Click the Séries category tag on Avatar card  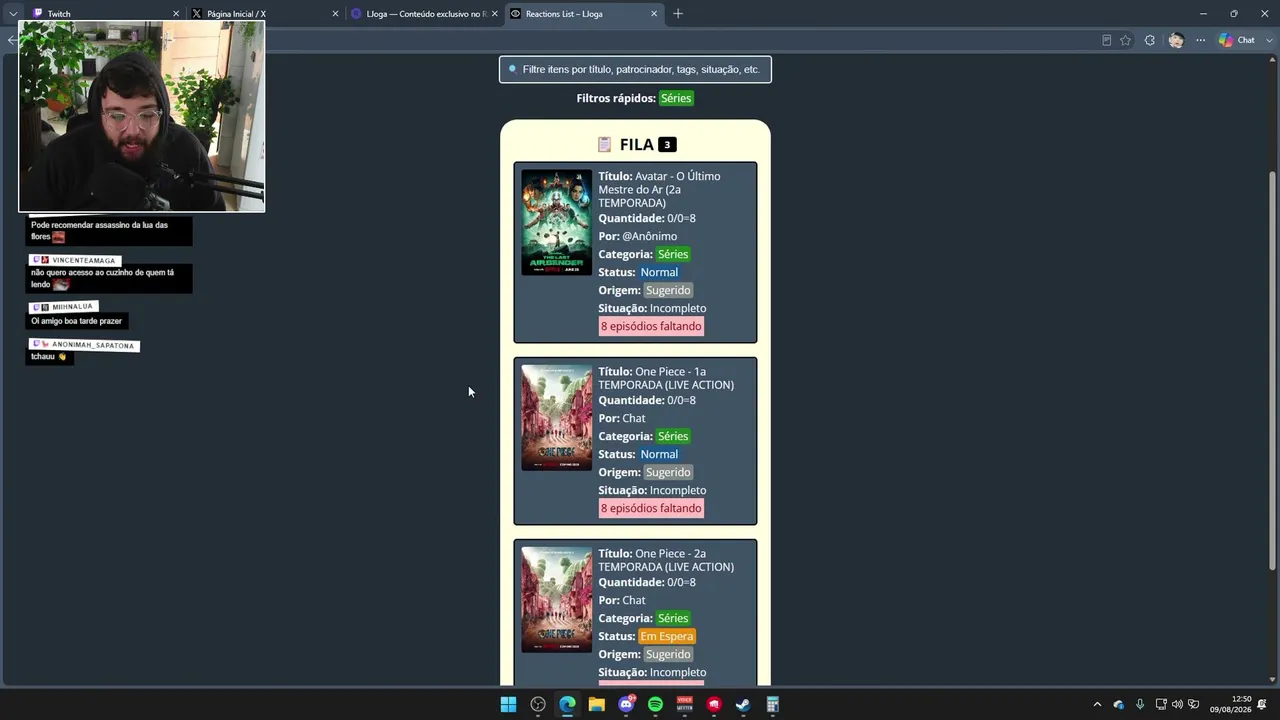pyautogui.click(x=673, y=254)
